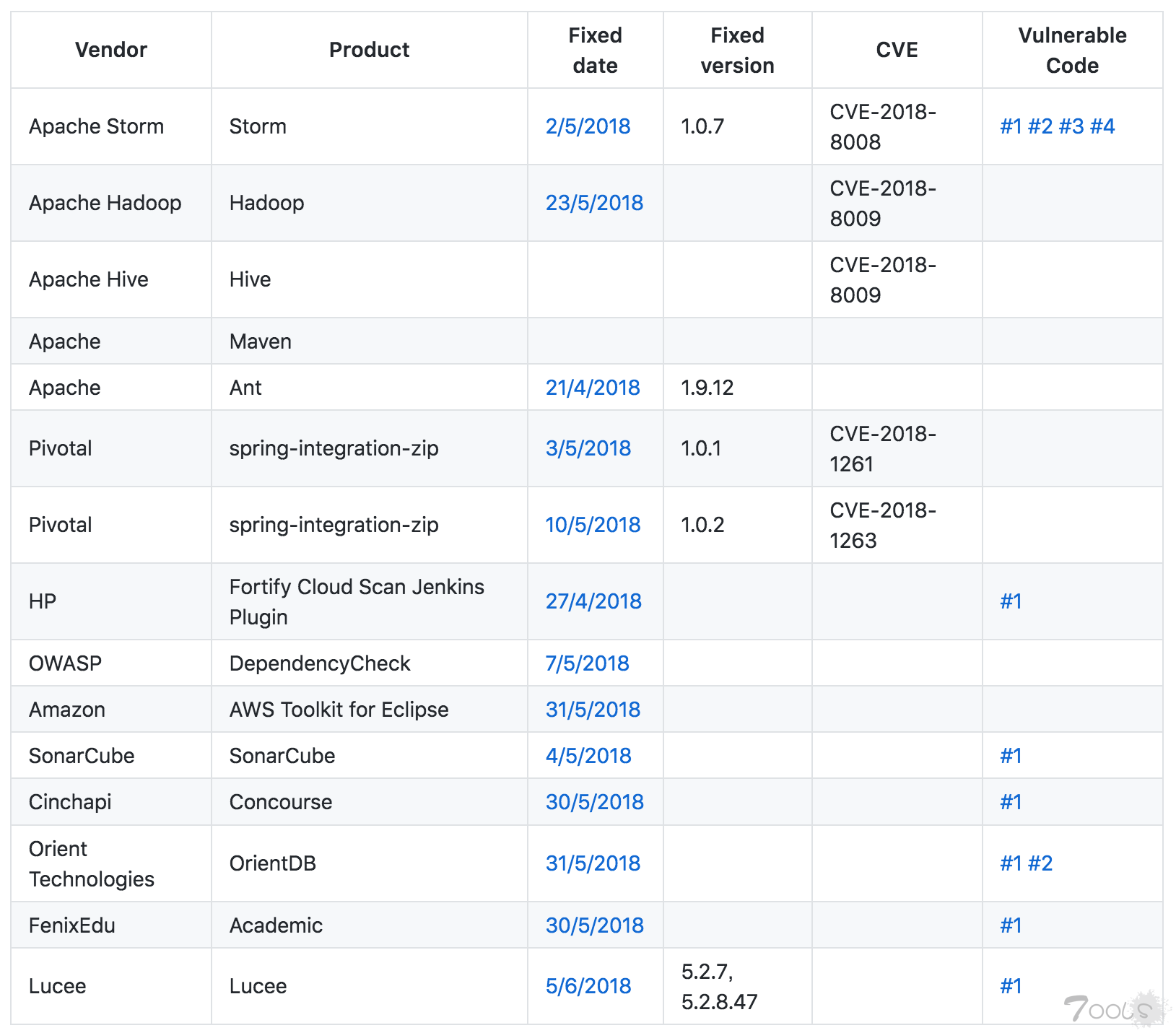
Task: Click vulnerable code #4 for Apache Storm
Action: click(x=1102, y=126)
